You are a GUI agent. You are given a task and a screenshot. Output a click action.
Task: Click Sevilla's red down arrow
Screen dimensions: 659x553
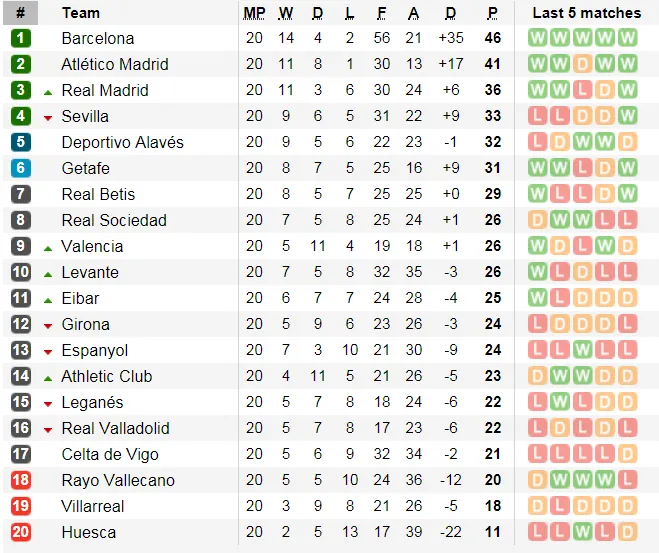pos(47,117)
